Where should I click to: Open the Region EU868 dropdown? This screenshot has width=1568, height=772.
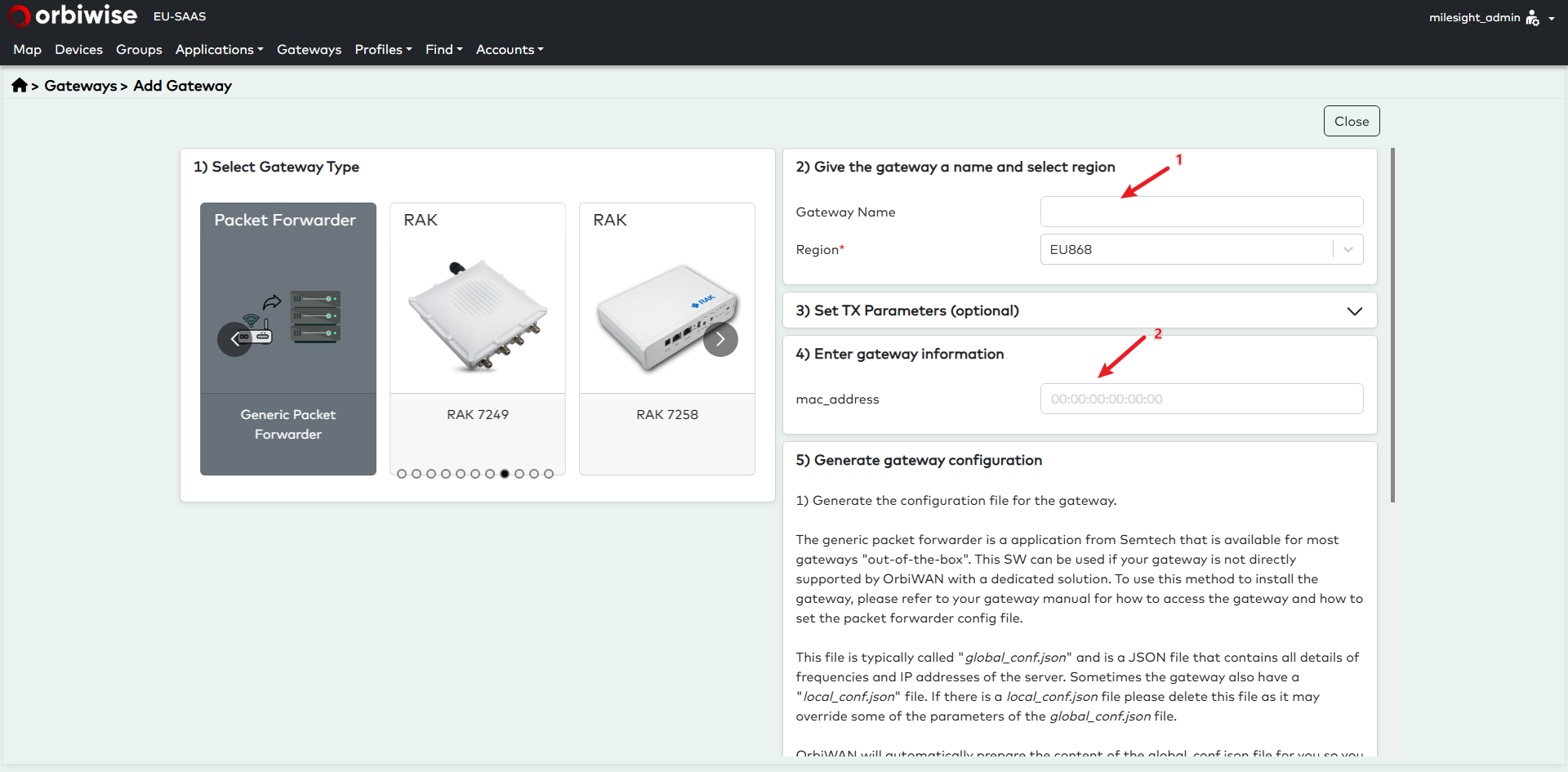1201,249
